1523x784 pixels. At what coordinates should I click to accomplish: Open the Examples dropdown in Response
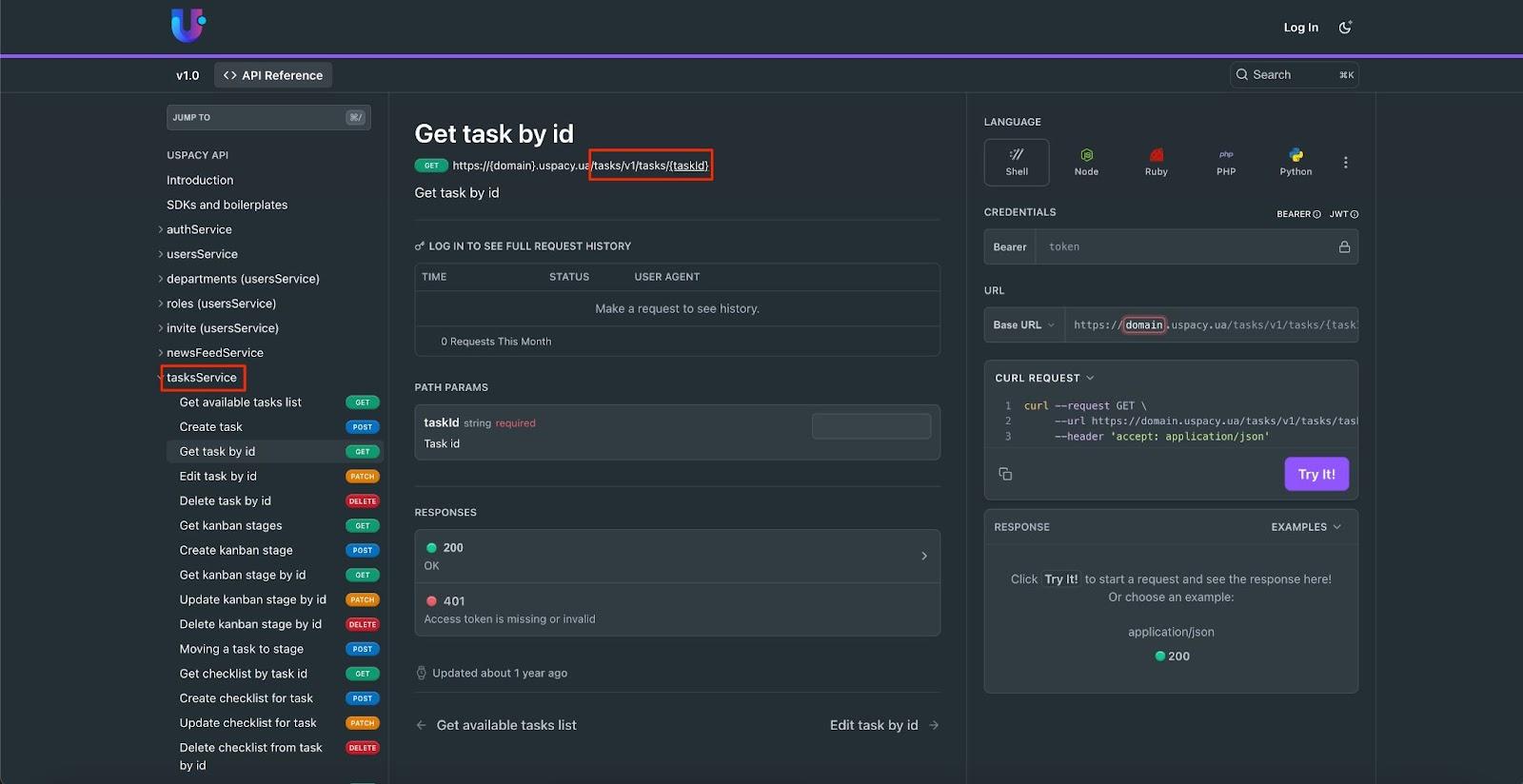(x=1305, y=527)
